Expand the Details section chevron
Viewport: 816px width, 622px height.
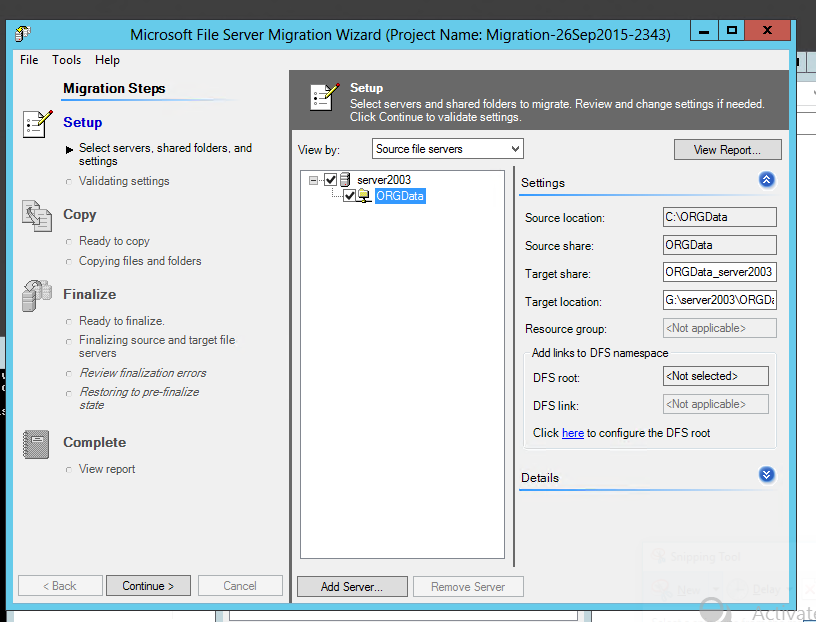point(767,475)
